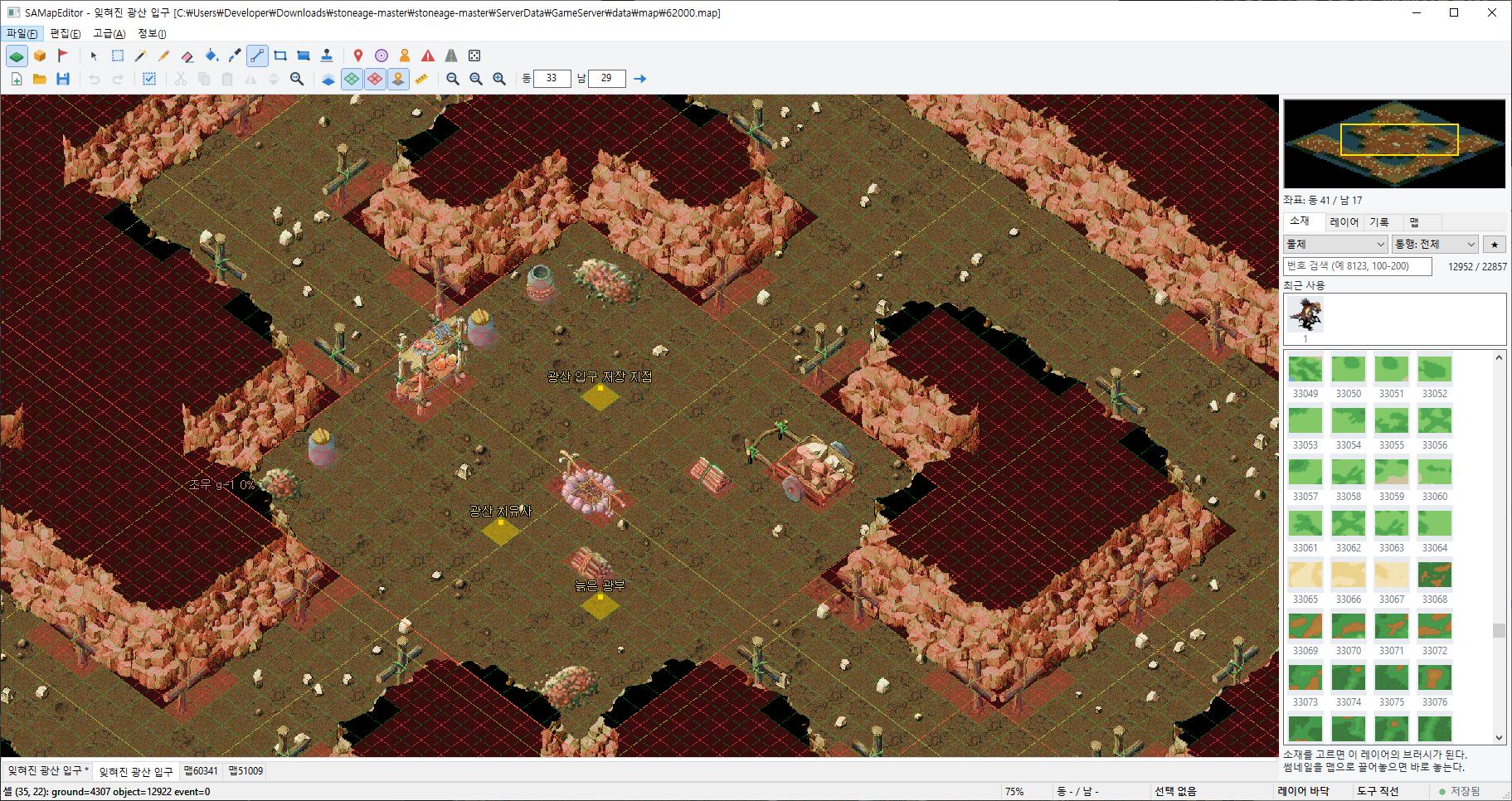Open a map with the folder icon

click(x=40, y=79)
